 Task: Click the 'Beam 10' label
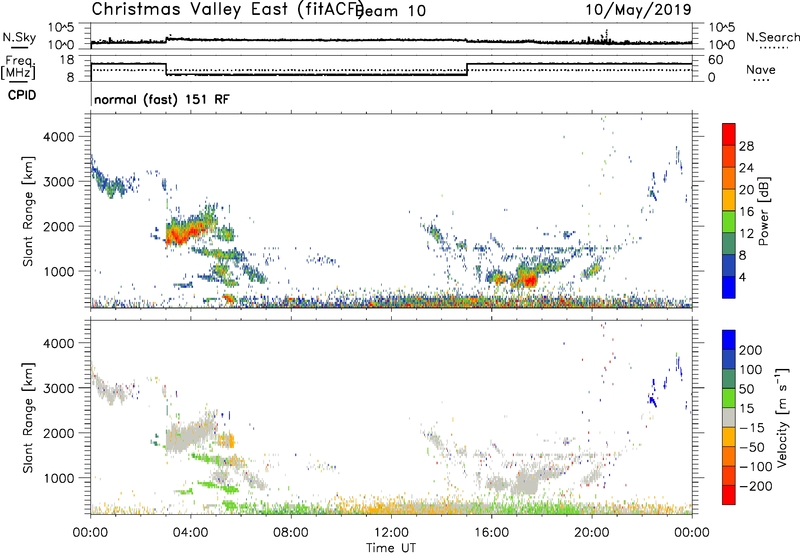point(392,11)
